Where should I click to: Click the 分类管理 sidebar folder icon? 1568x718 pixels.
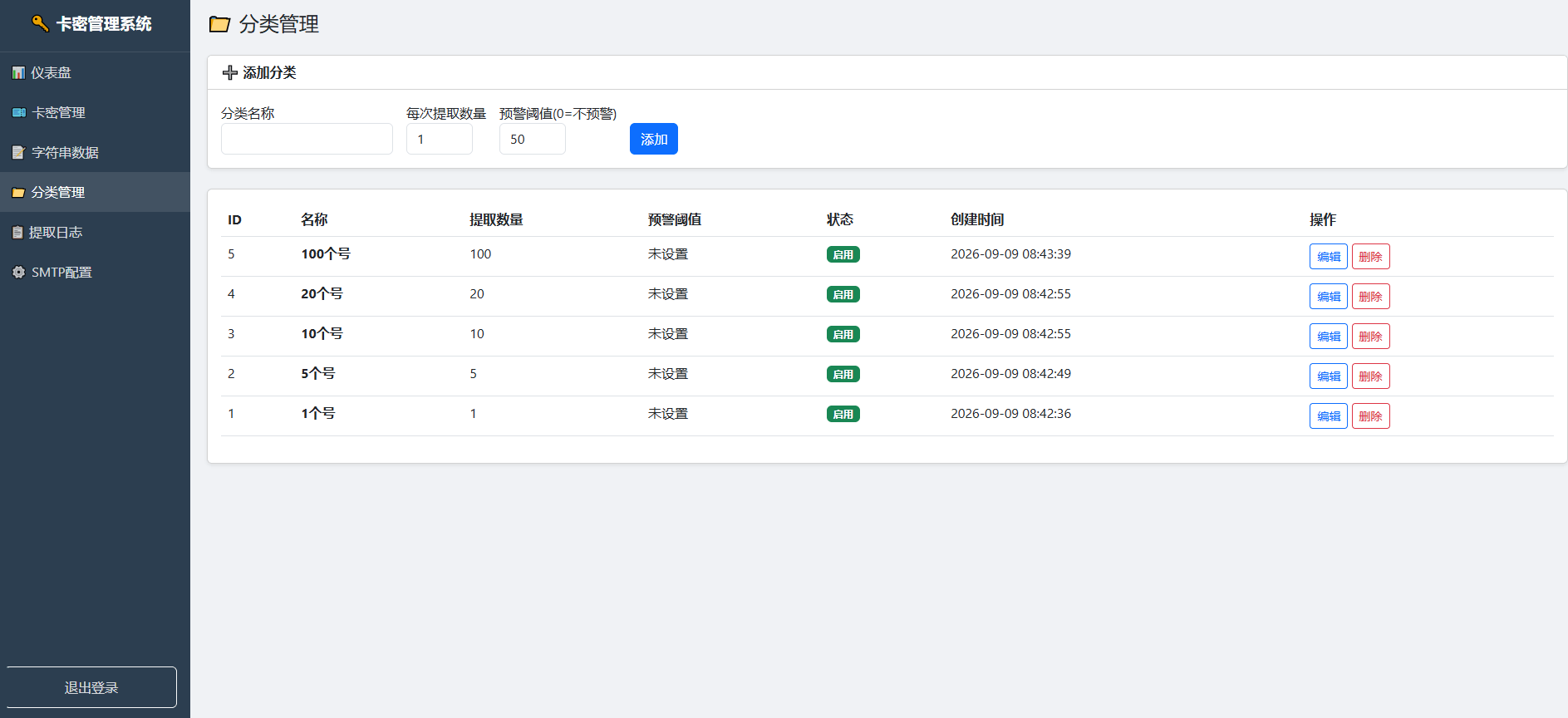click(18, 193)
